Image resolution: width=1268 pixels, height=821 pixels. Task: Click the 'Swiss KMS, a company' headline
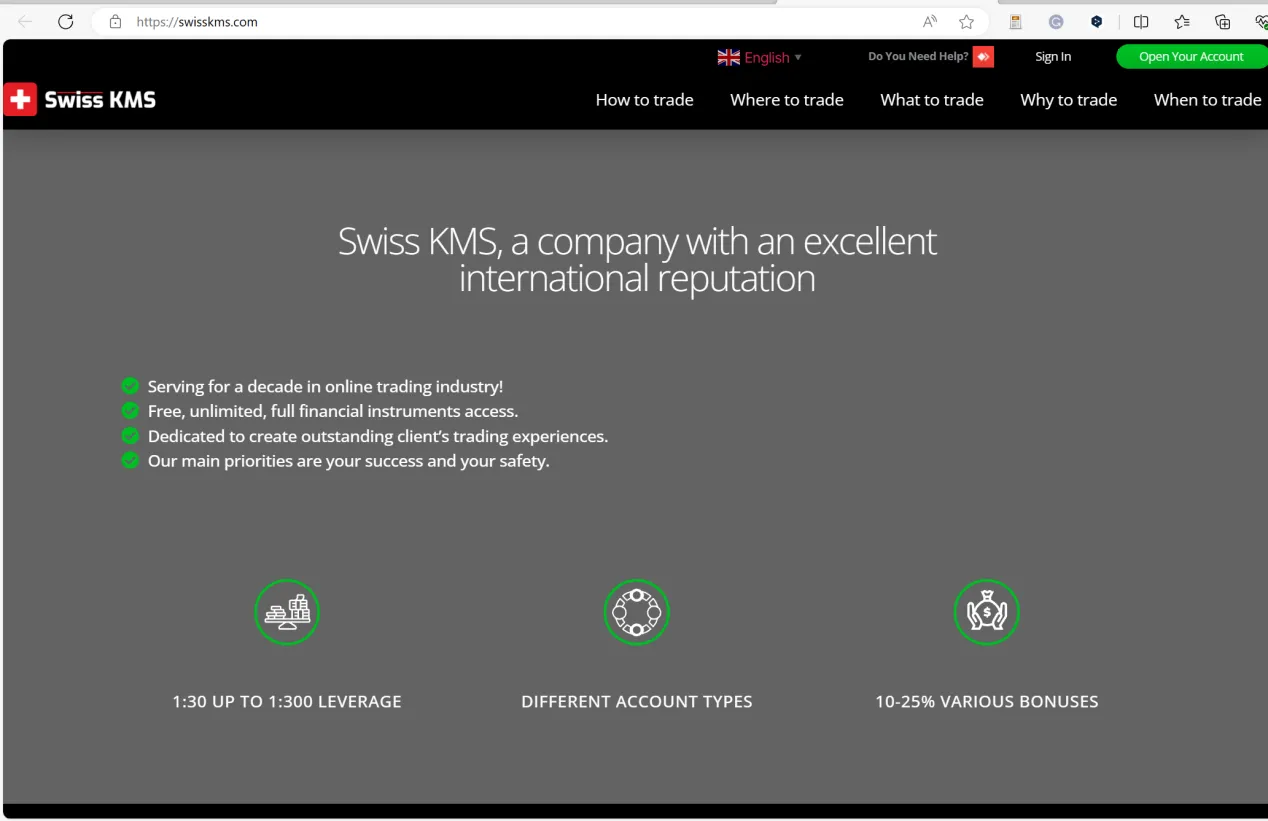click(x=637, y=259)
